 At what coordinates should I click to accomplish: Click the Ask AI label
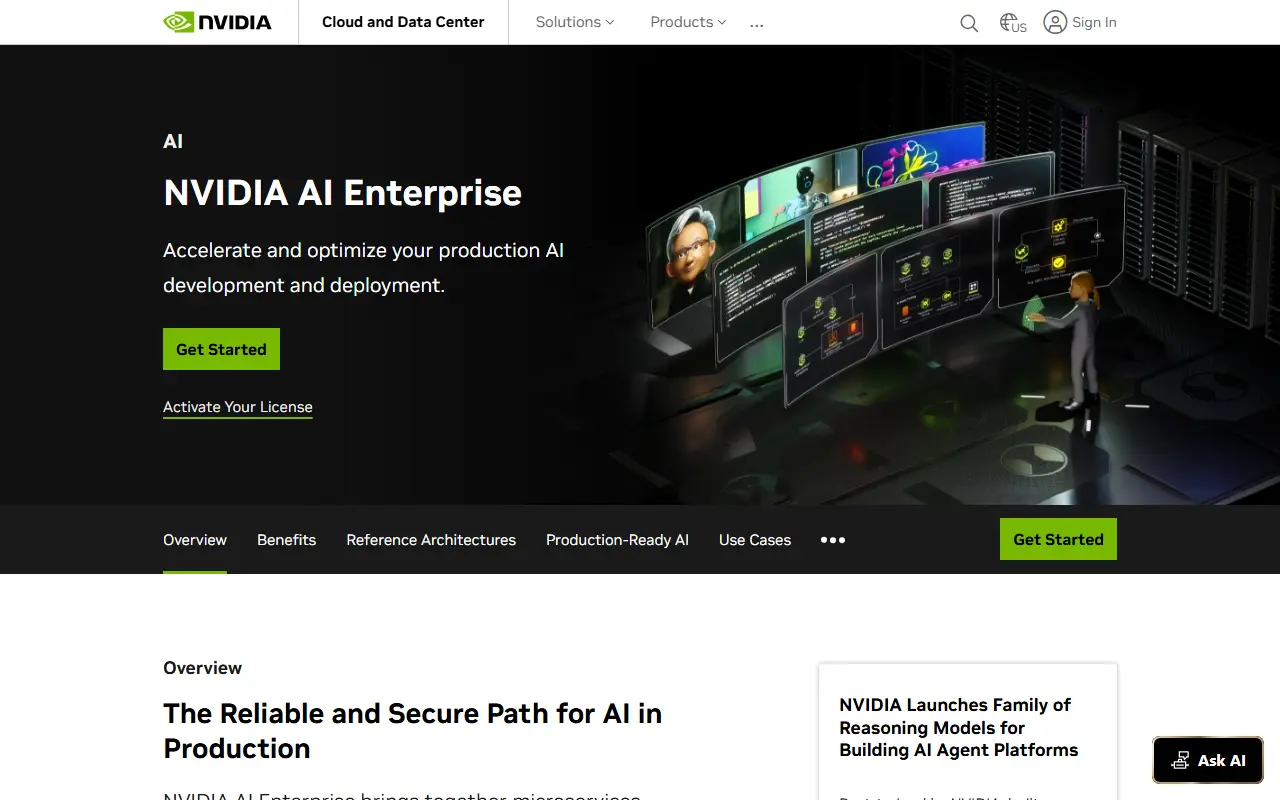1222,760
